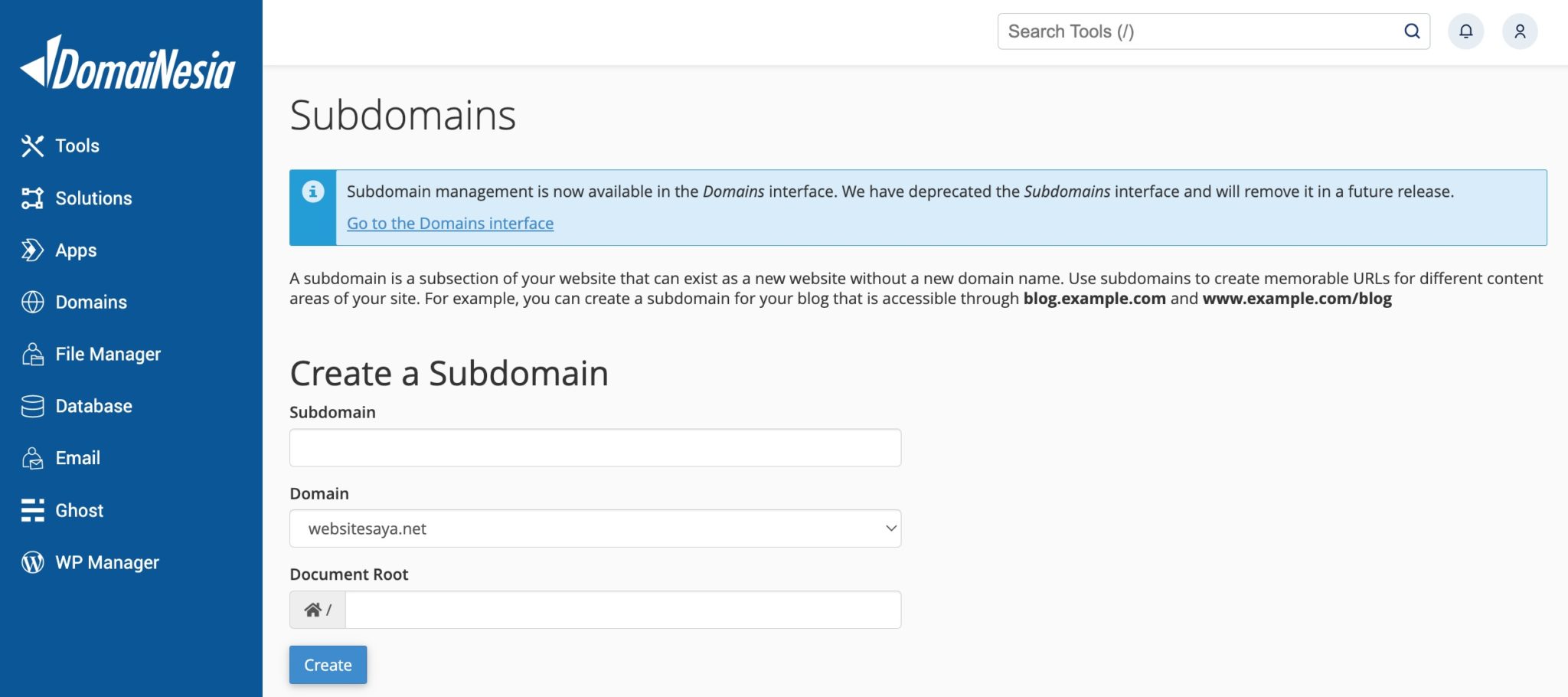Screen dimensions: 1568x697
Task: Click the Search Tools box
Action: tap(1198, 31)
